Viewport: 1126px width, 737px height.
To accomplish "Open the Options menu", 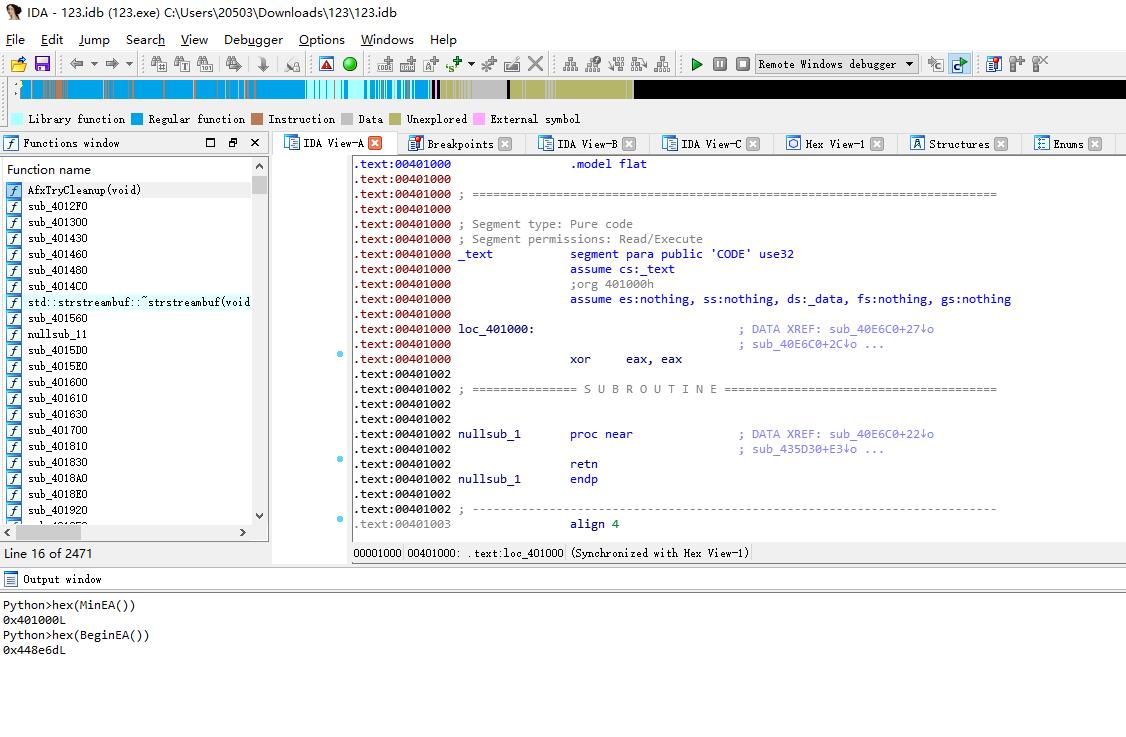I will tap(322, 40).
